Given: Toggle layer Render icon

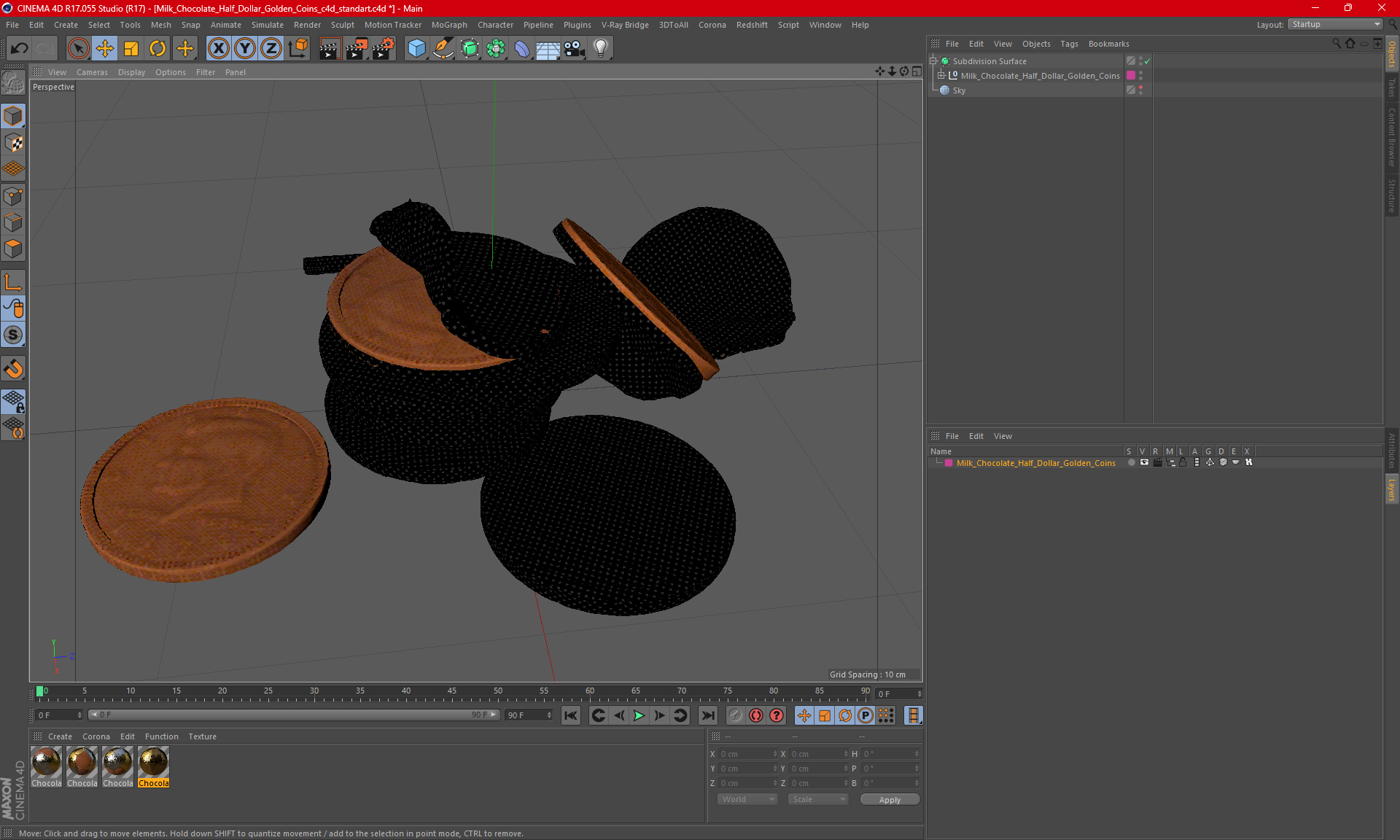Looking at the screenshot, I should coord(1157,463).
